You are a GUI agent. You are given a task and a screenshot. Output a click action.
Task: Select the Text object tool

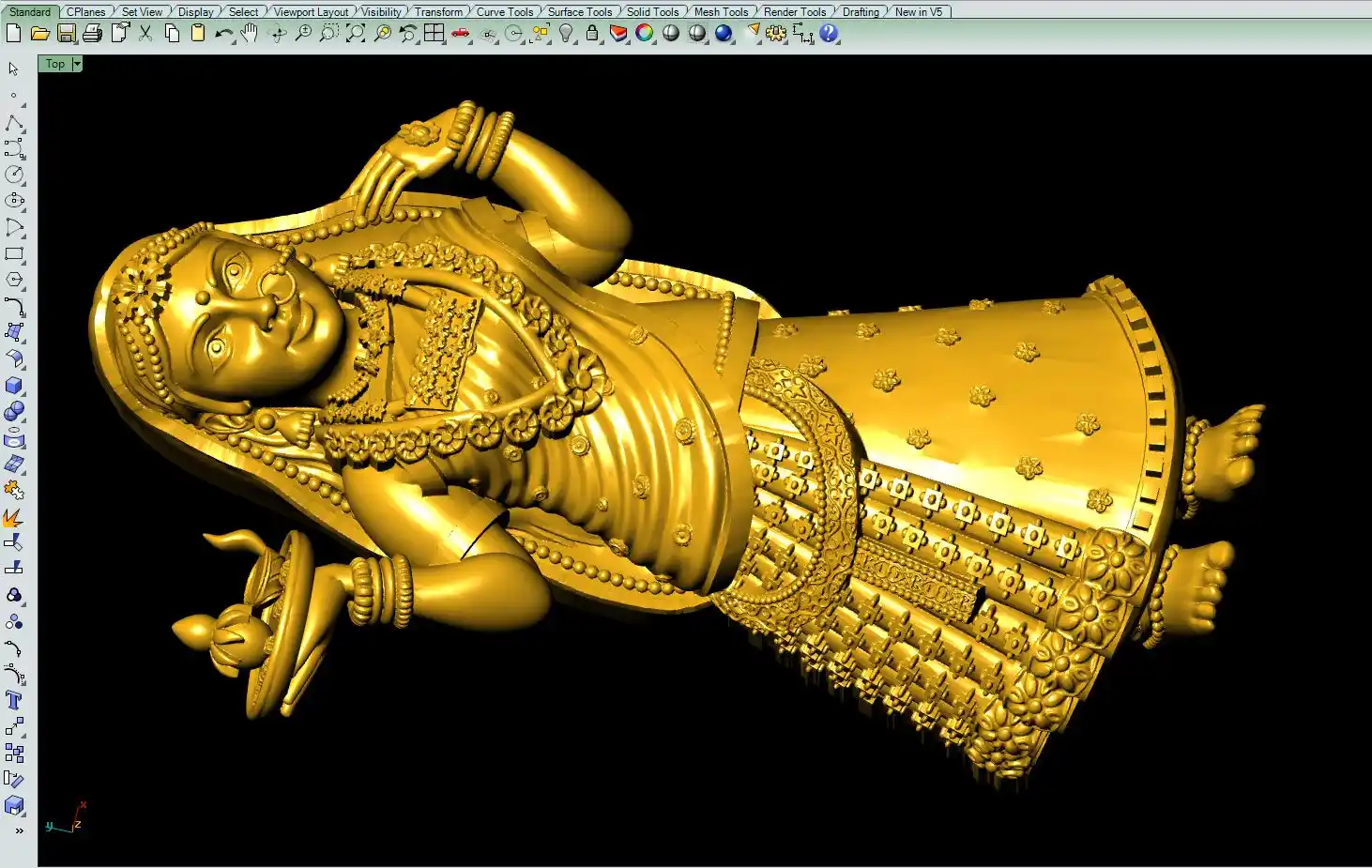14,700
